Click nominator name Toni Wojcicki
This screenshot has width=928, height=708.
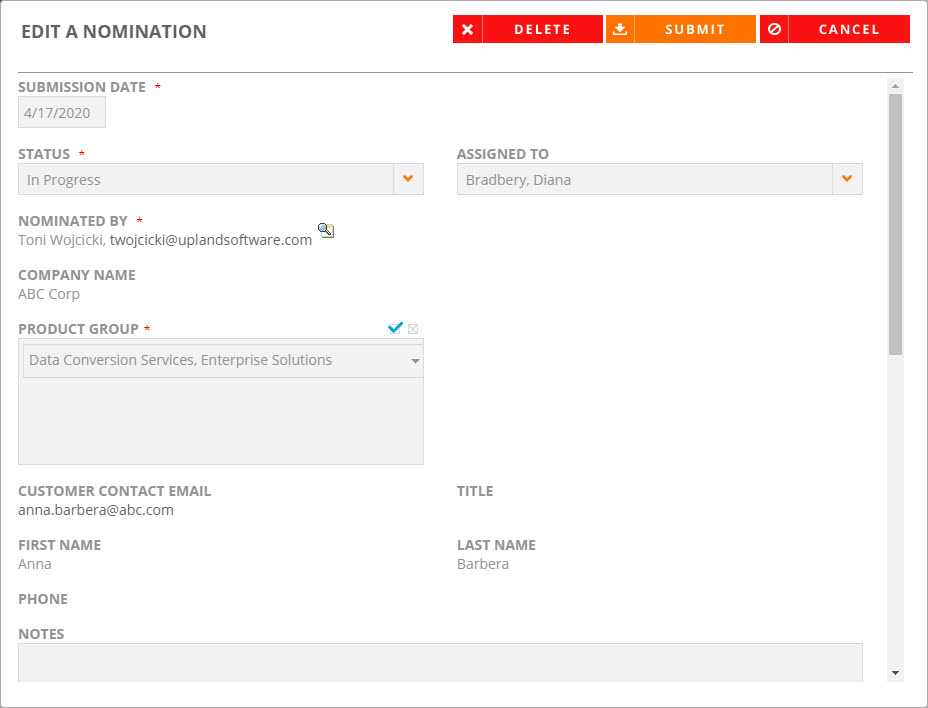62,240
